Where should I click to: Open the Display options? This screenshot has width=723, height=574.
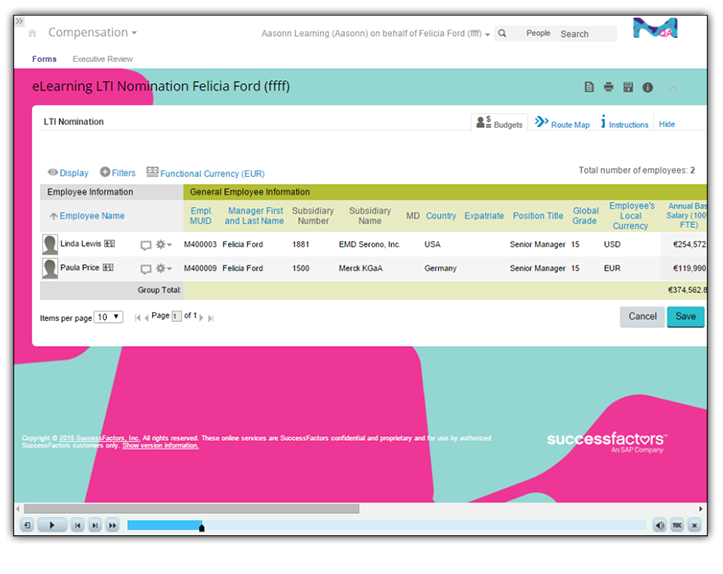68,173
